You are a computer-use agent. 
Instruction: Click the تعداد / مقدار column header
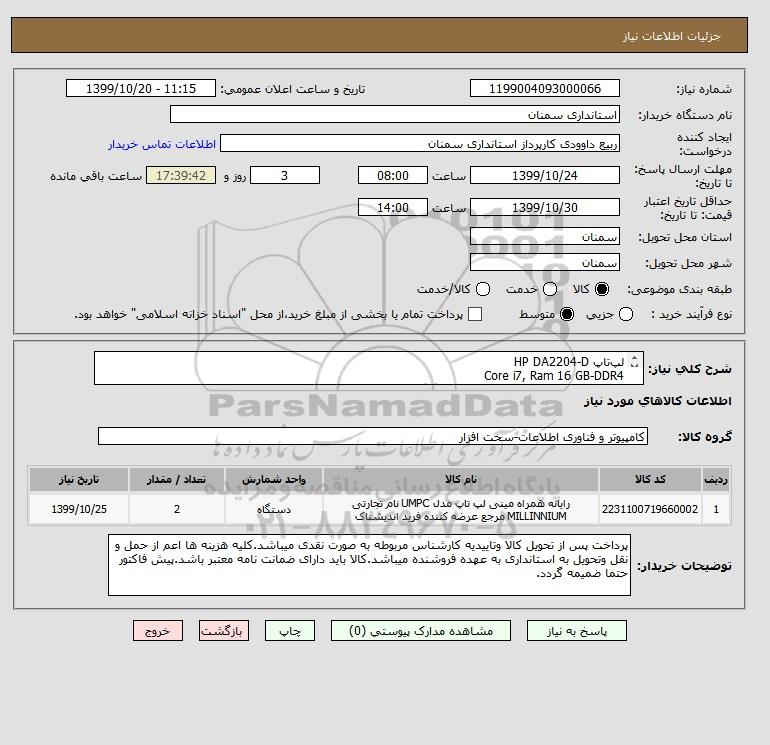point(177,479)
